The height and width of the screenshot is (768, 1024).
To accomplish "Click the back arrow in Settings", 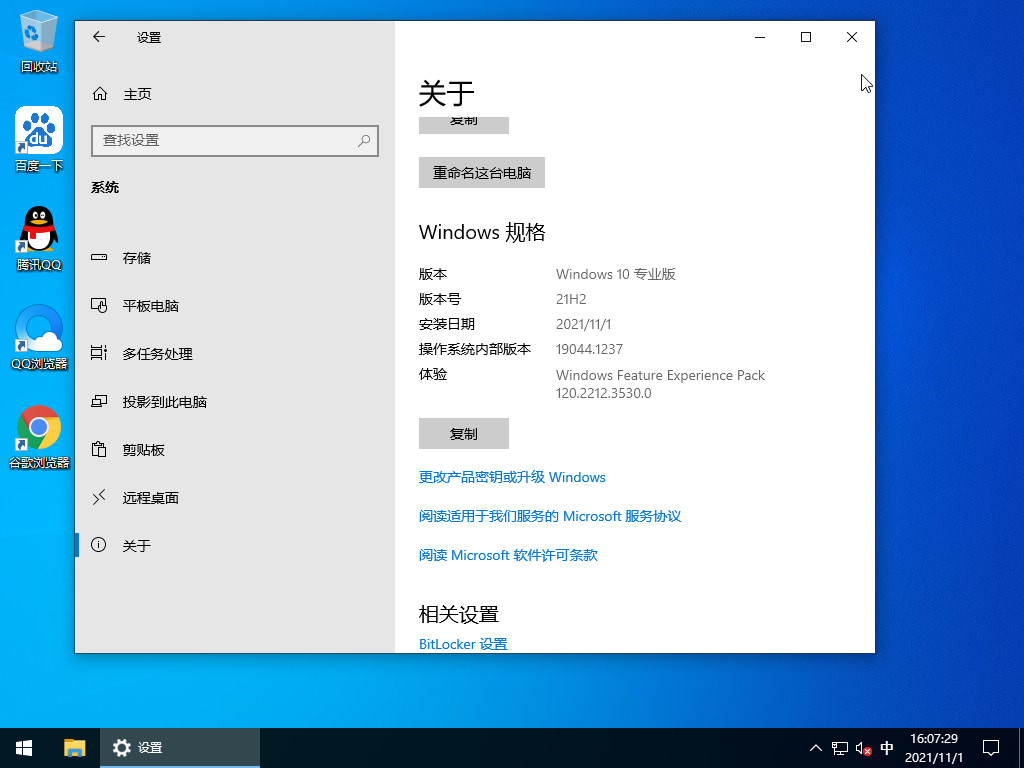I will 98,37.
